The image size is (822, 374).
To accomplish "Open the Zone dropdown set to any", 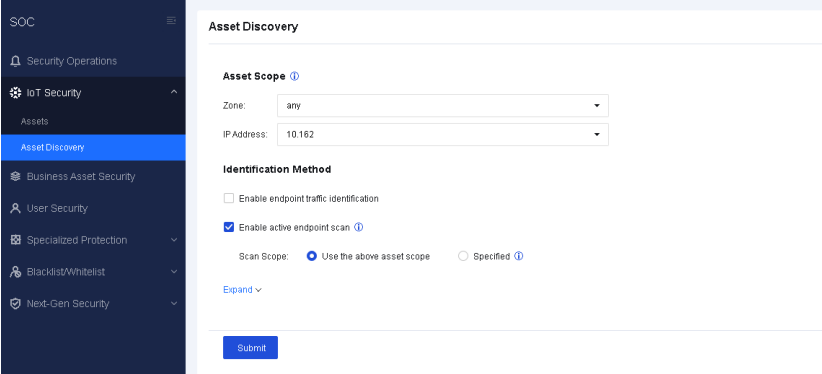I will tap(442, 105).
